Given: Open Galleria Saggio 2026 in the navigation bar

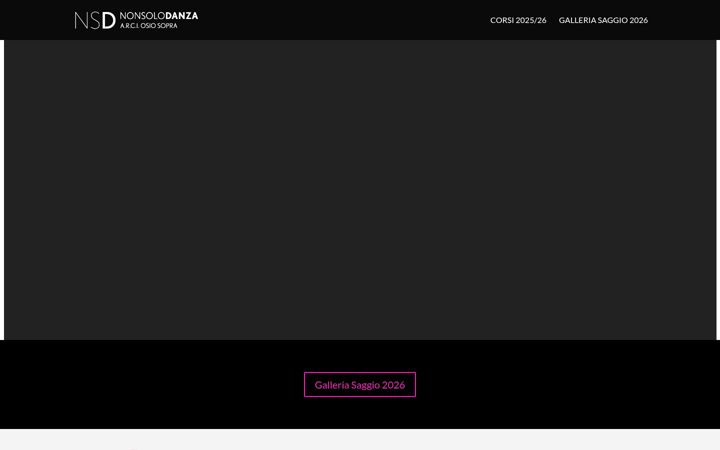Looking at the screenshot, I should [603, 20].
